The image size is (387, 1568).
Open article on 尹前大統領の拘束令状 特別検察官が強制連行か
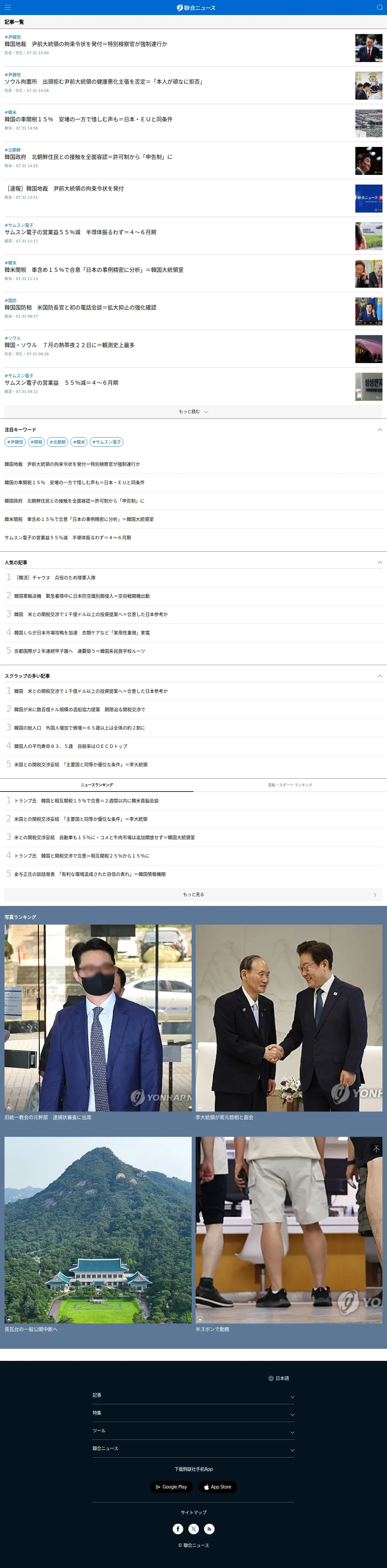click(86, 44)
